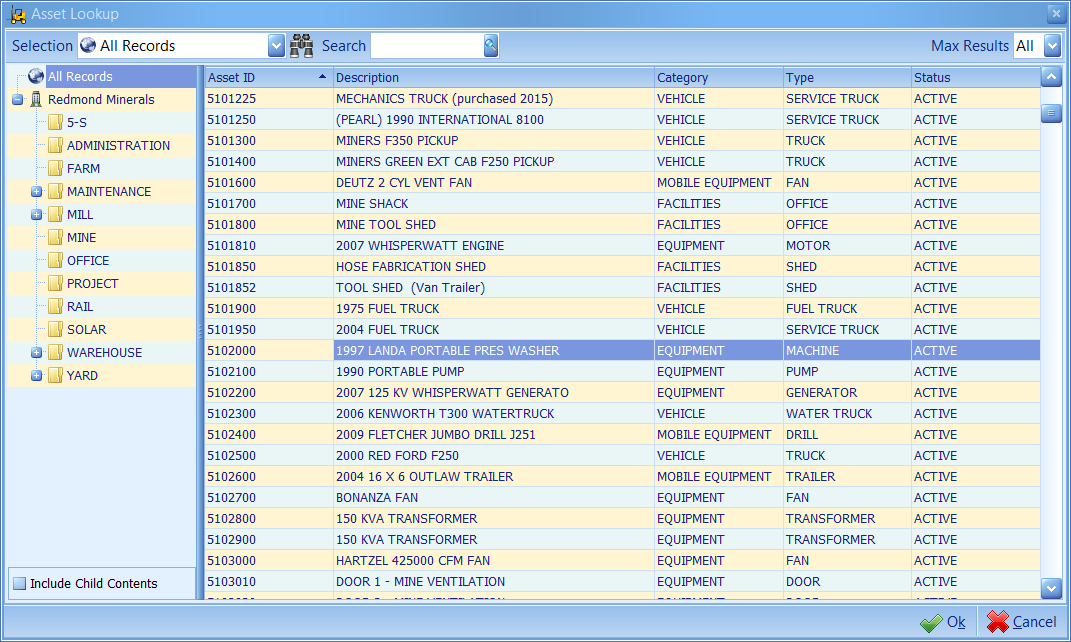
Task: Click the globe icon inside the Selection combo box
Action: pos(88,45)
